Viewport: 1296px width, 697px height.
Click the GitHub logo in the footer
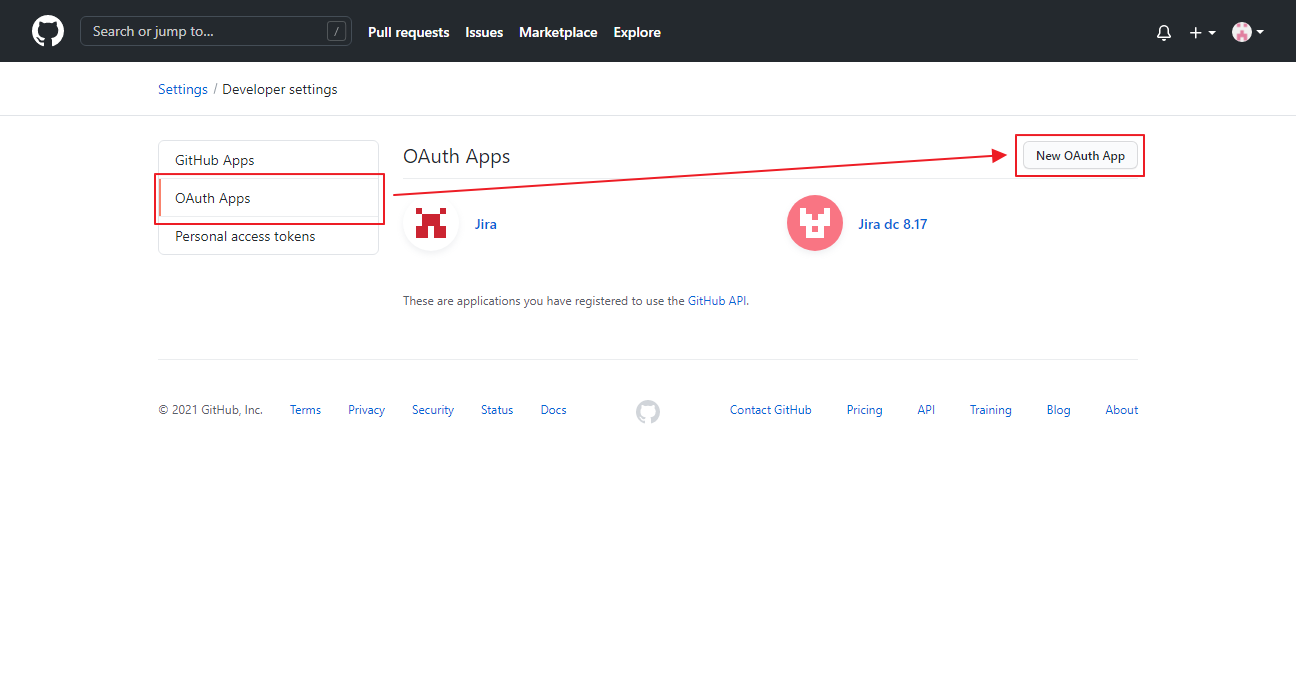pyautogui.click(x=648, y=411)
